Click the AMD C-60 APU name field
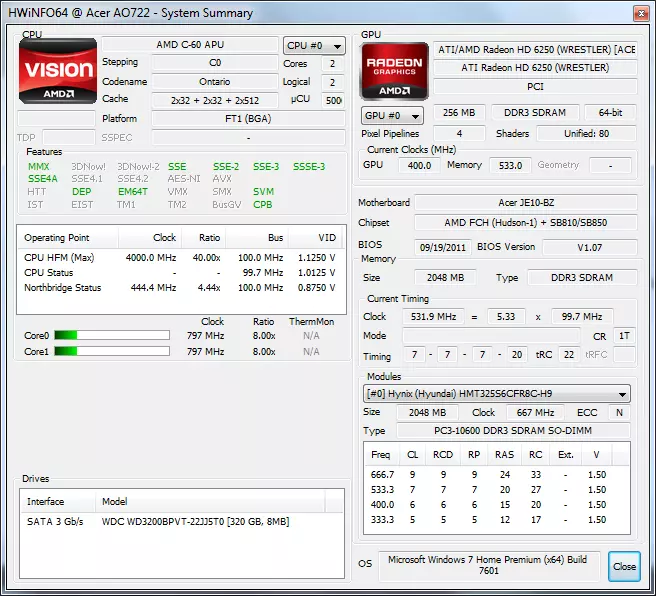Screen dimensions: 656x596 [x=190, y=45]
